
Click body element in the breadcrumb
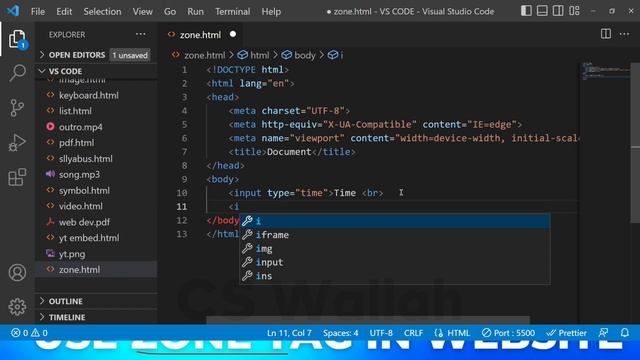304,55
